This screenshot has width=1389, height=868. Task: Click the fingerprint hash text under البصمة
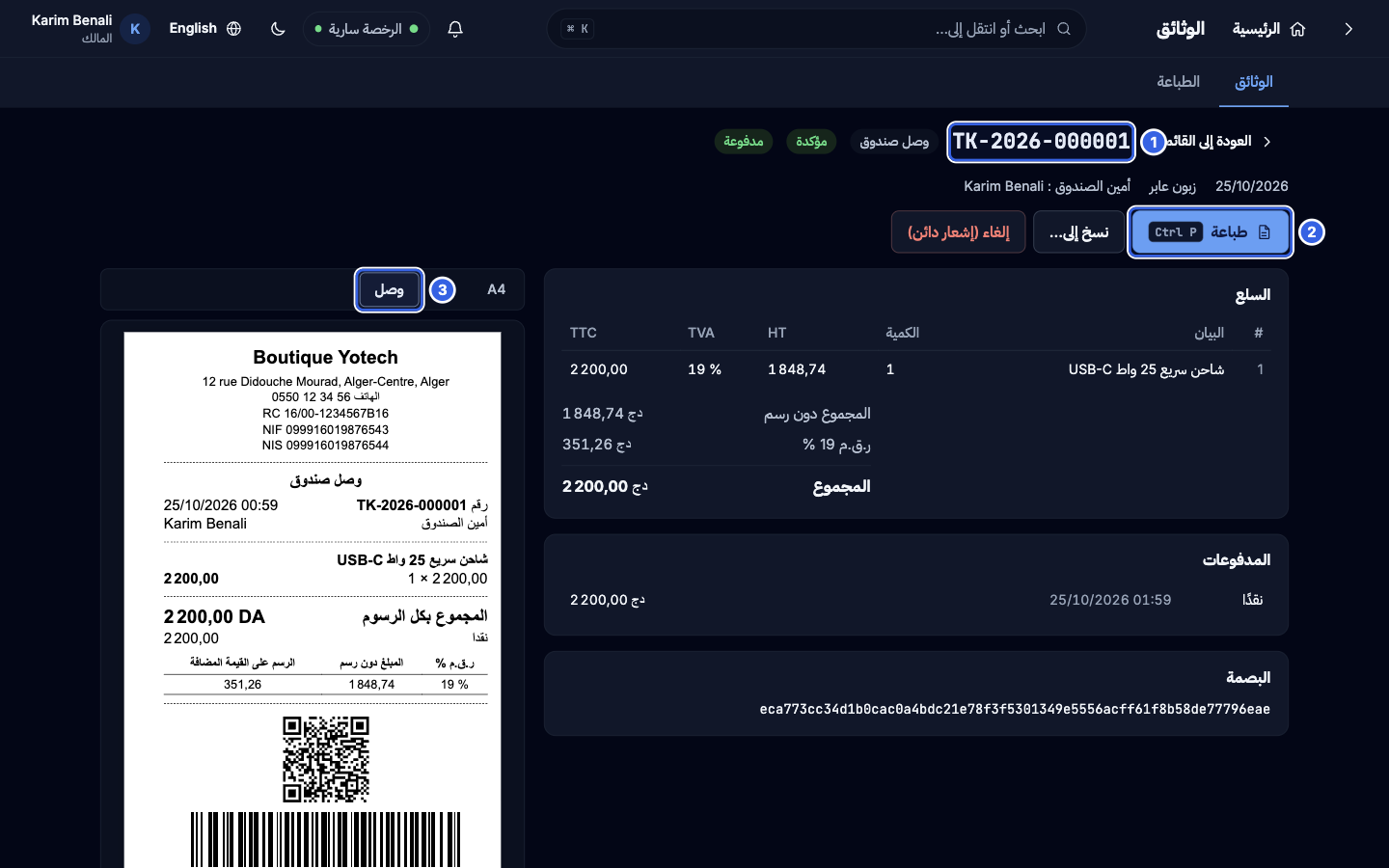click(1015, 710)
